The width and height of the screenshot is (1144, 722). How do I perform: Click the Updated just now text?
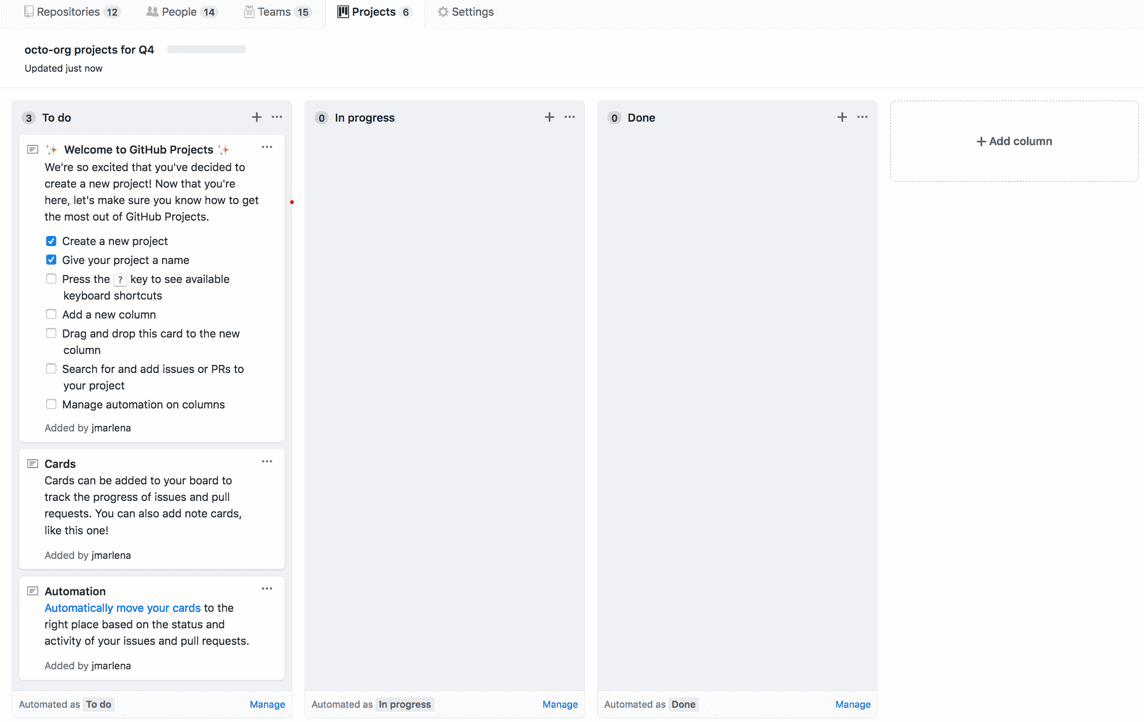[63, 69]
